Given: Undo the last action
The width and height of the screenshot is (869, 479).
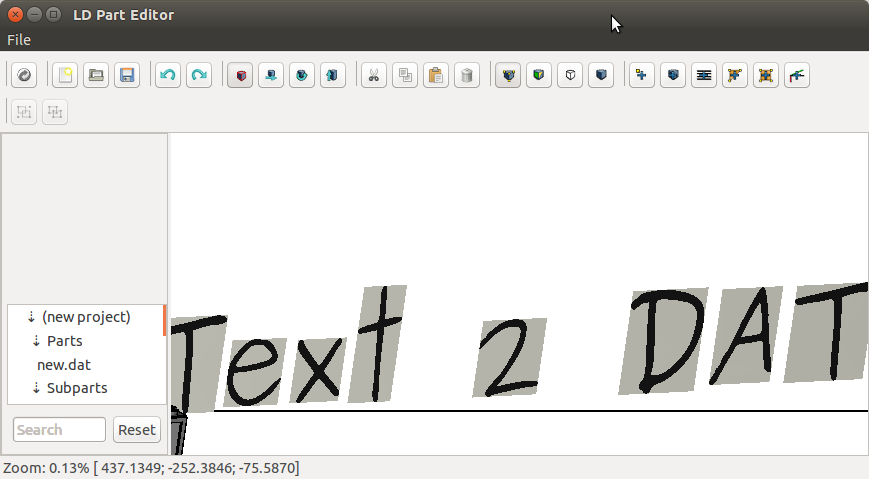Looking at the screenshot, I should pos(168,75).
